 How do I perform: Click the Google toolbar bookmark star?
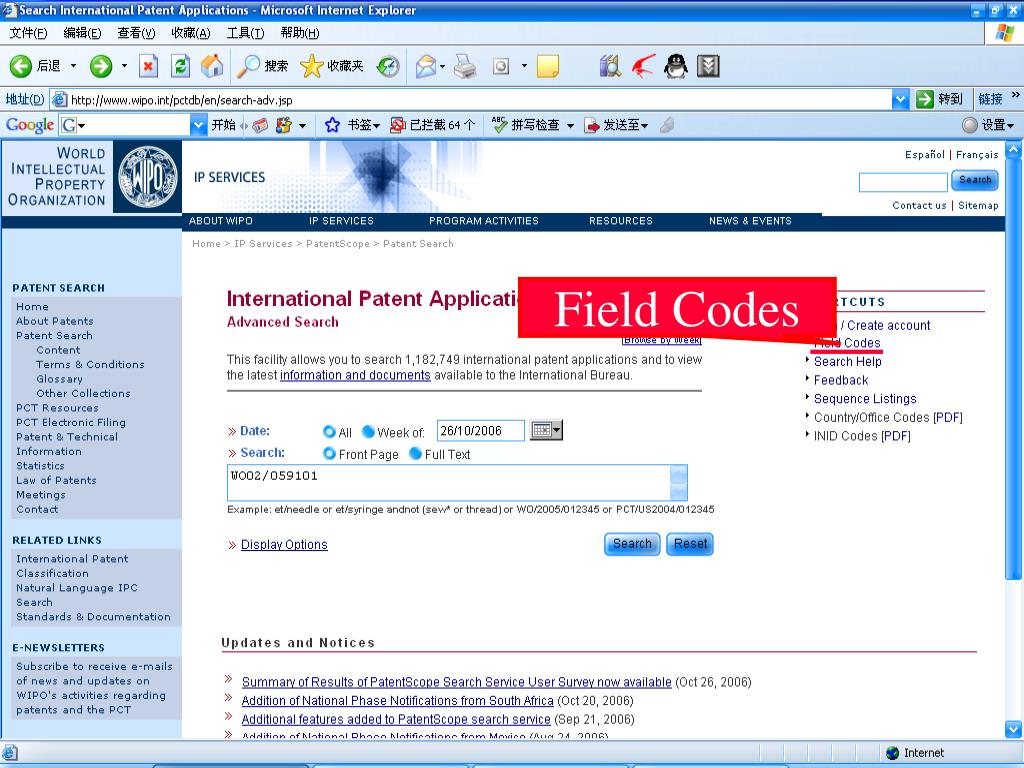coord(332,125)
